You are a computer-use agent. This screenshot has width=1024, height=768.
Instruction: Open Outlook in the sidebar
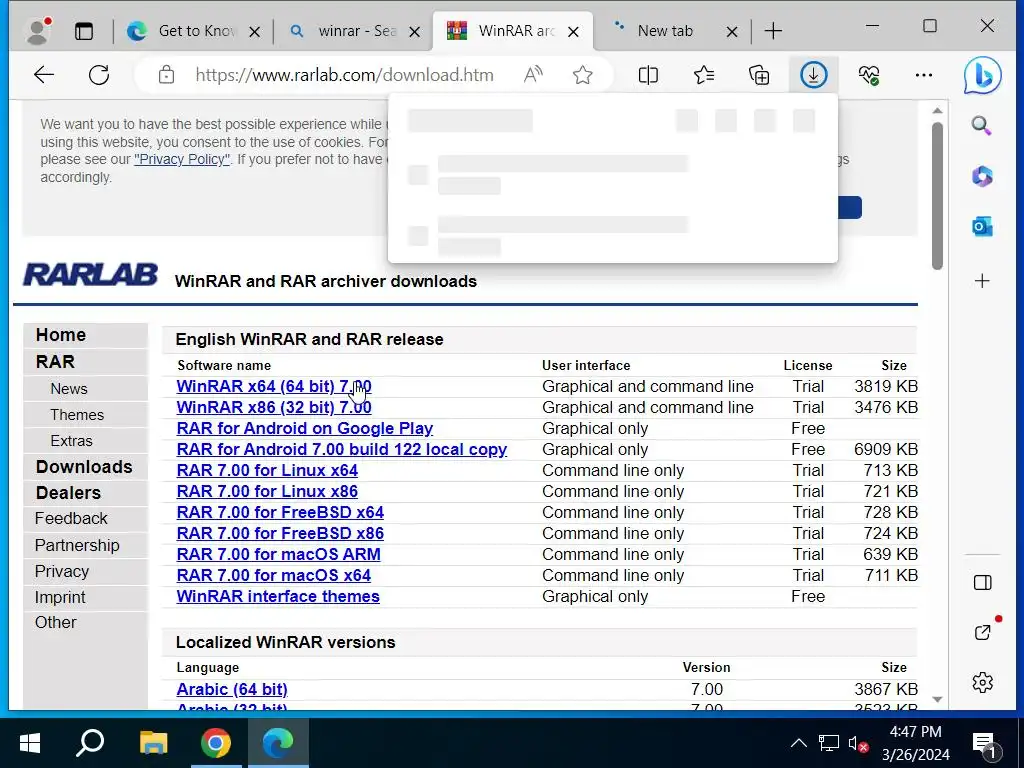982,227
